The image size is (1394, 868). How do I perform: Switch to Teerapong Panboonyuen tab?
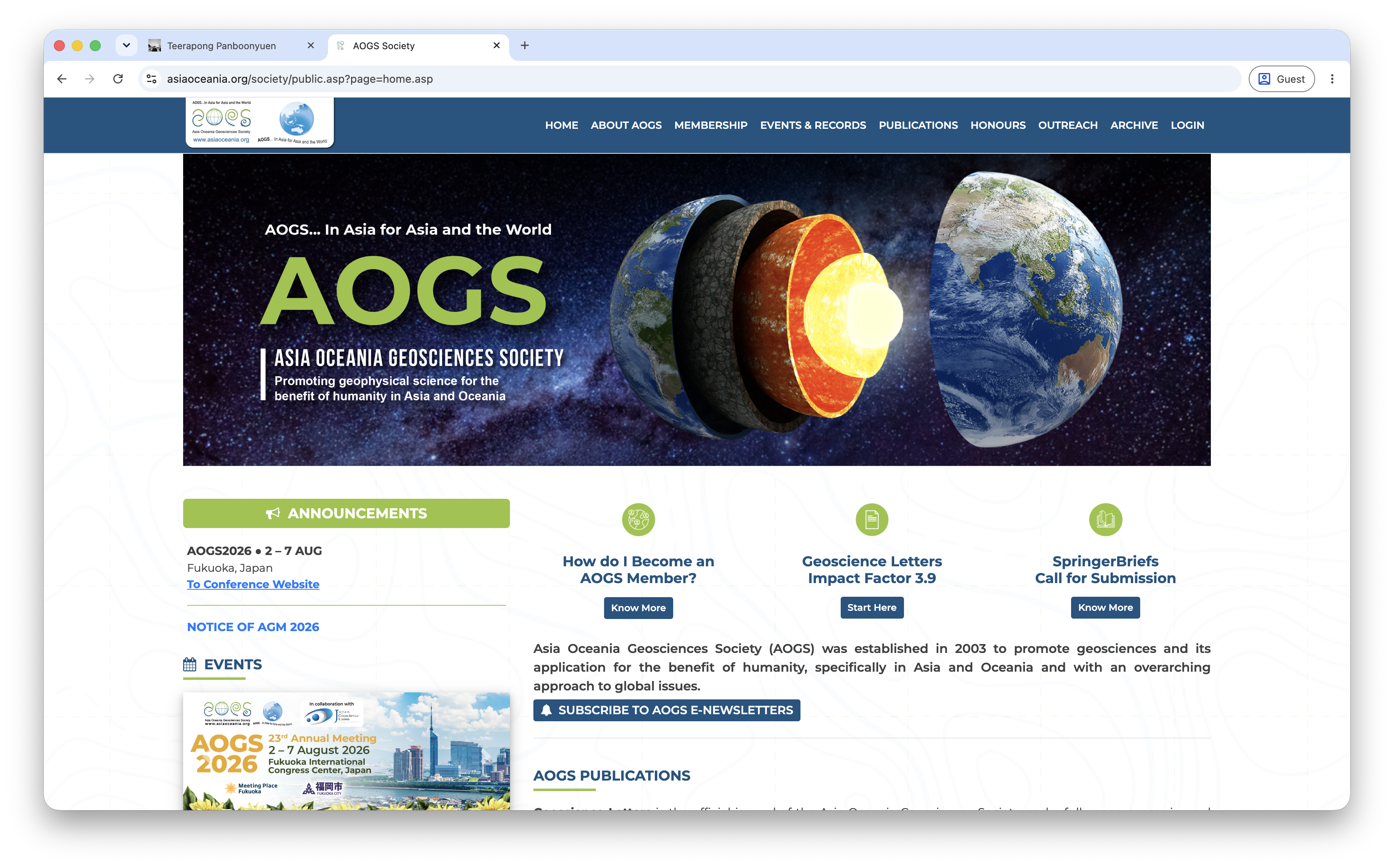point(231,45)
